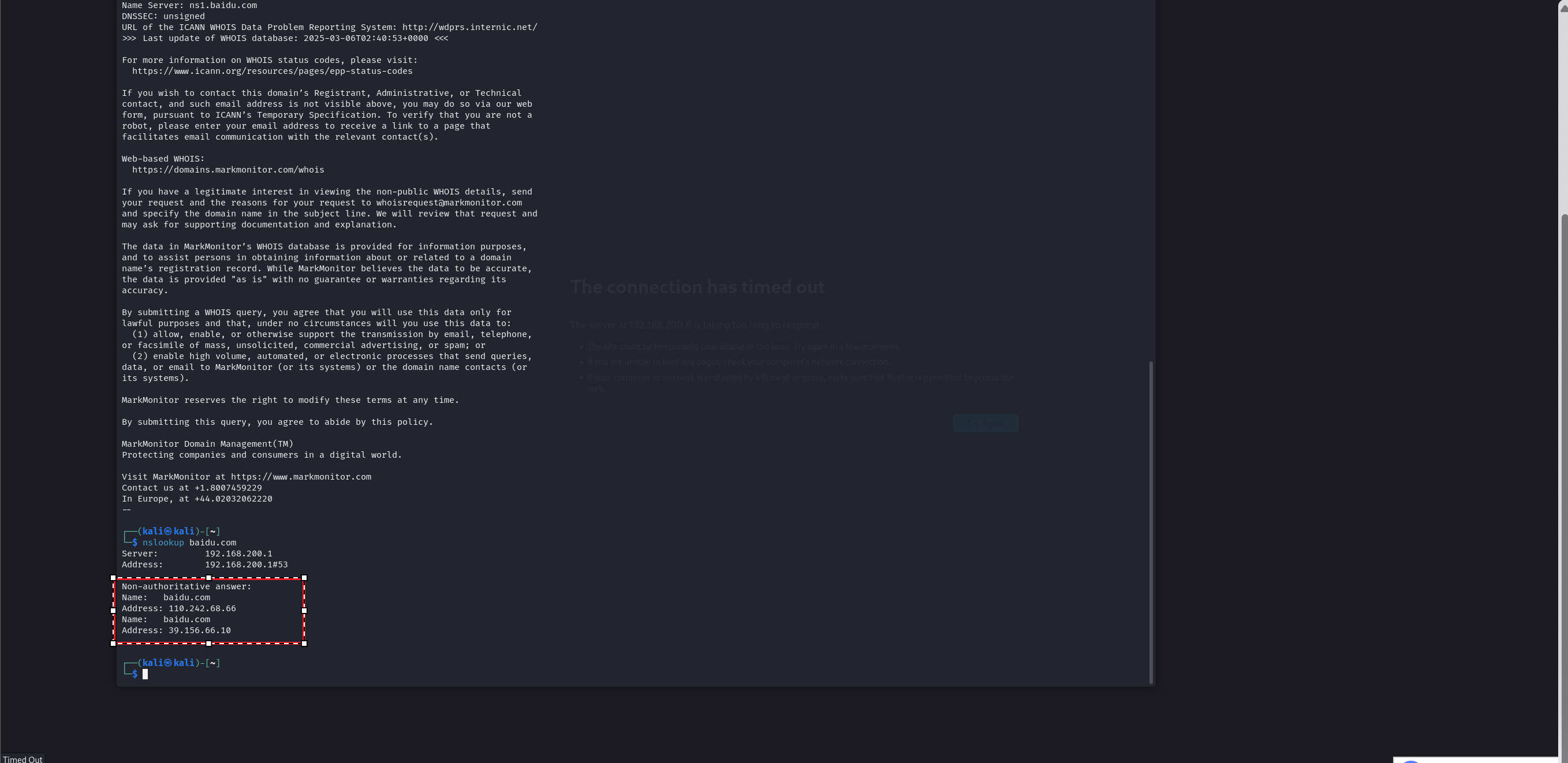Click the terminal window's inner scrollbar
1568x763 pixels.
pos(1151,522)
